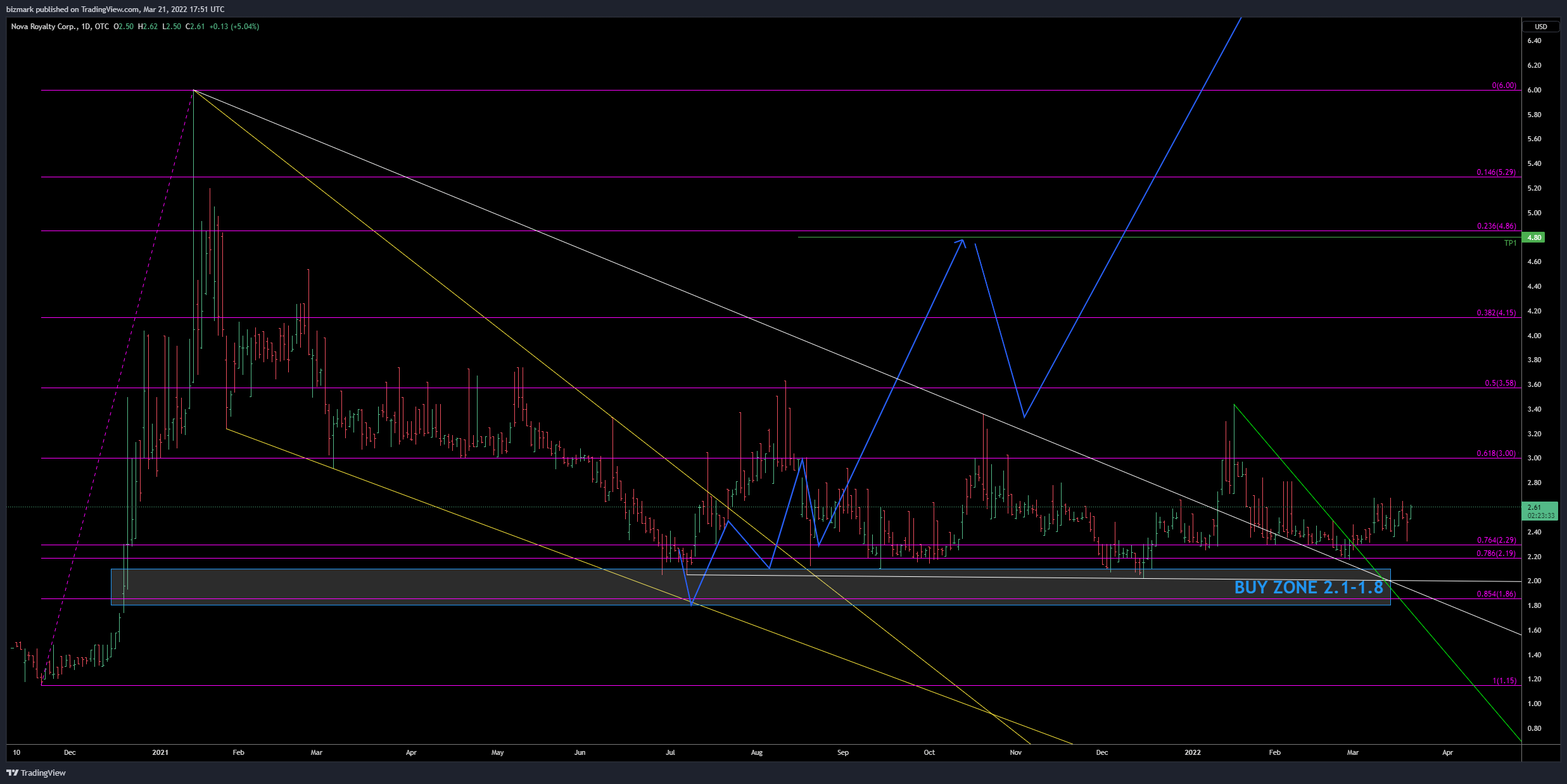Click the 2.00 price axis label
The image size is (1567, 784).
tap(1534, 581)
